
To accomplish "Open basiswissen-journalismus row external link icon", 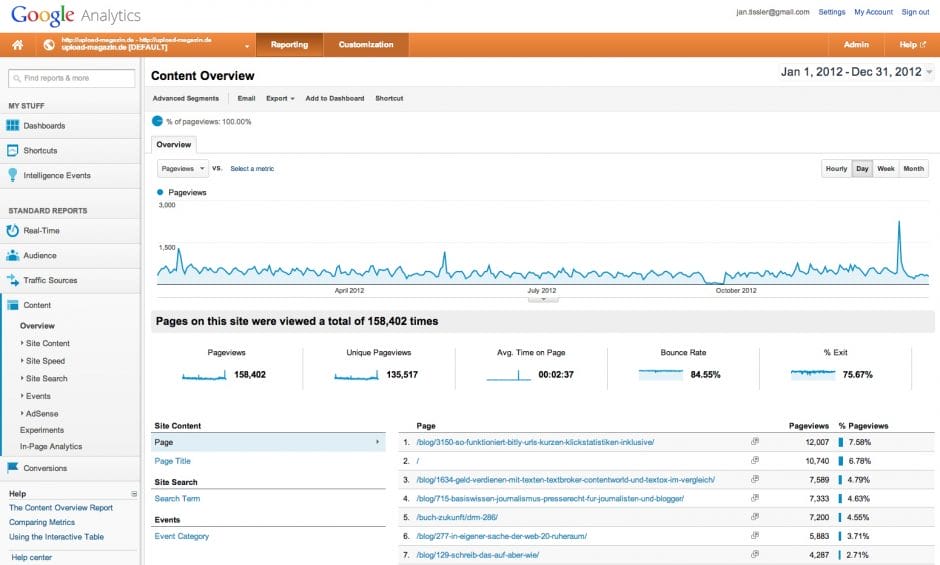I will (755, 498).
